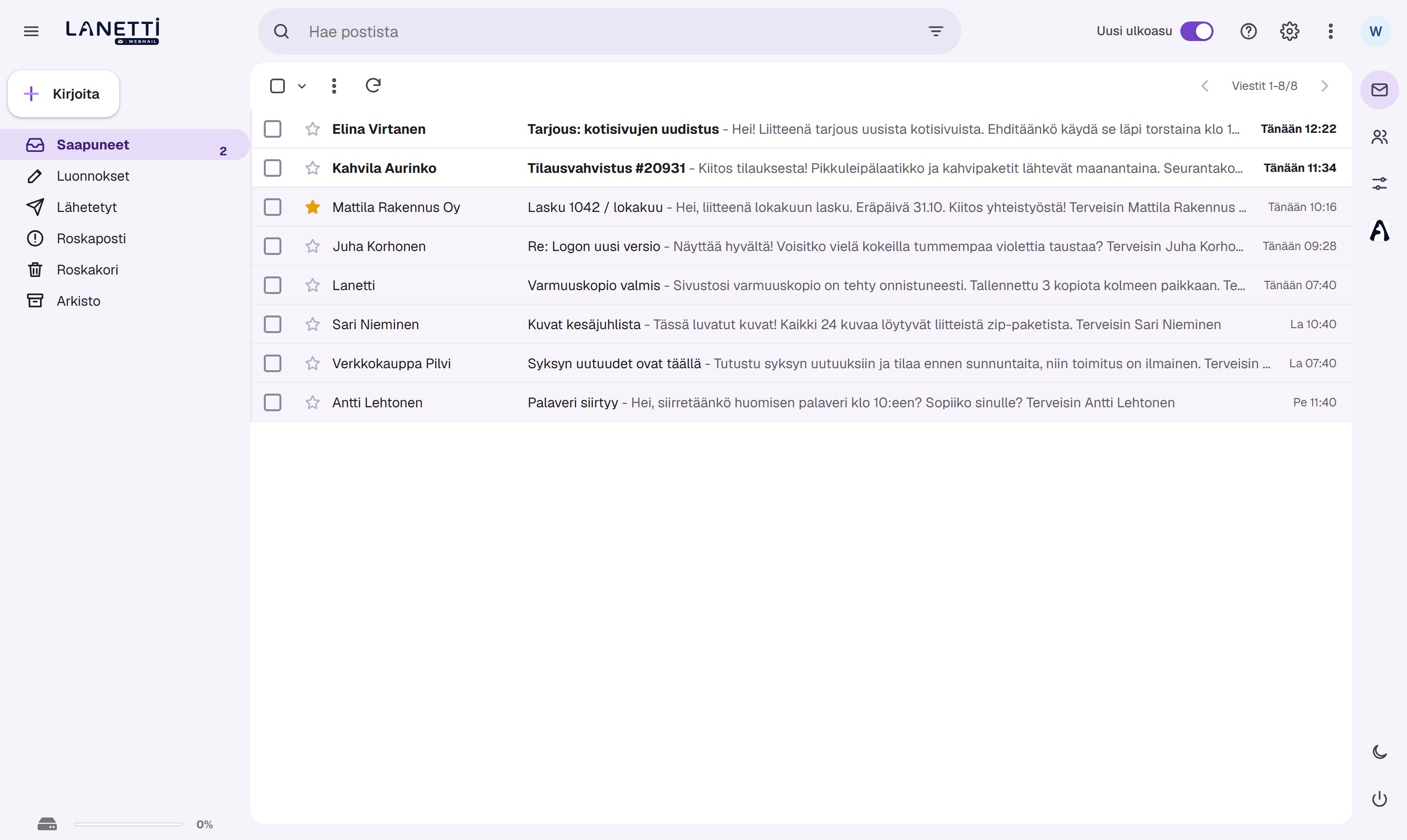Click the W account avatar
1407x840 pixels.
click(x=1375, y=31)
